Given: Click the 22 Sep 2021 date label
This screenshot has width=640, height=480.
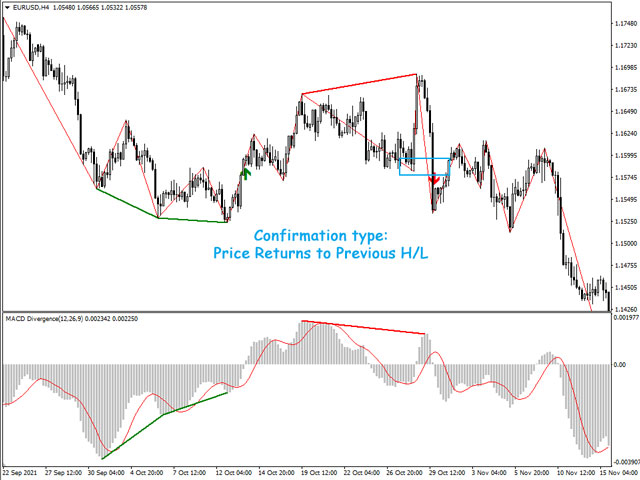Looking at the screenshot, I should tap(20, 473).
